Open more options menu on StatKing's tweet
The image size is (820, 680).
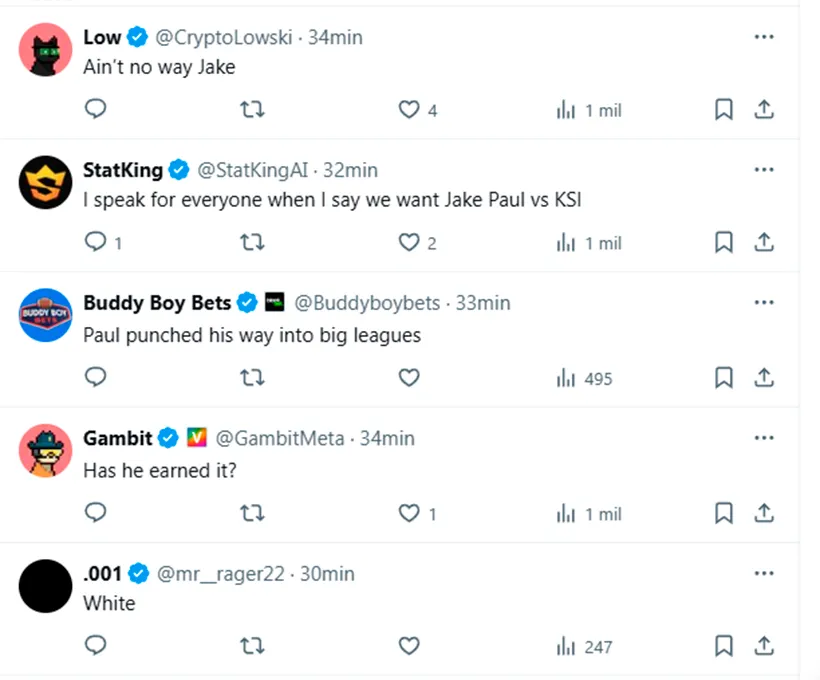click(764, 170)
